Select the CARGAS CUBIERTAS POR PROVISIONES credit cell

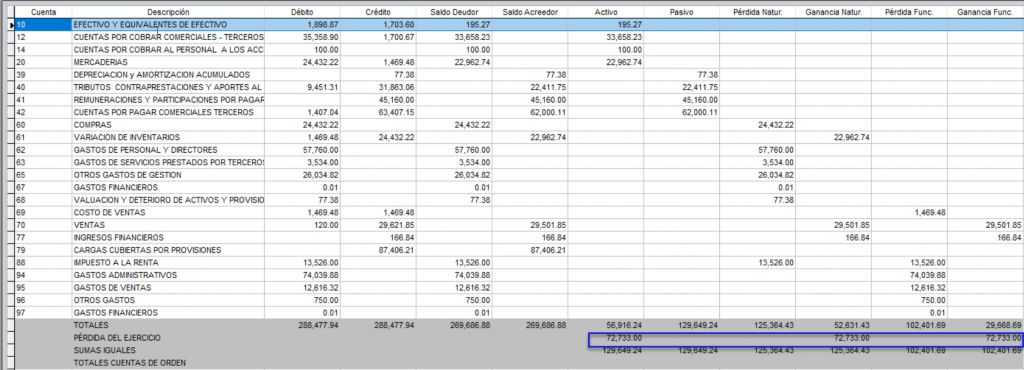[x=379, y=250]
